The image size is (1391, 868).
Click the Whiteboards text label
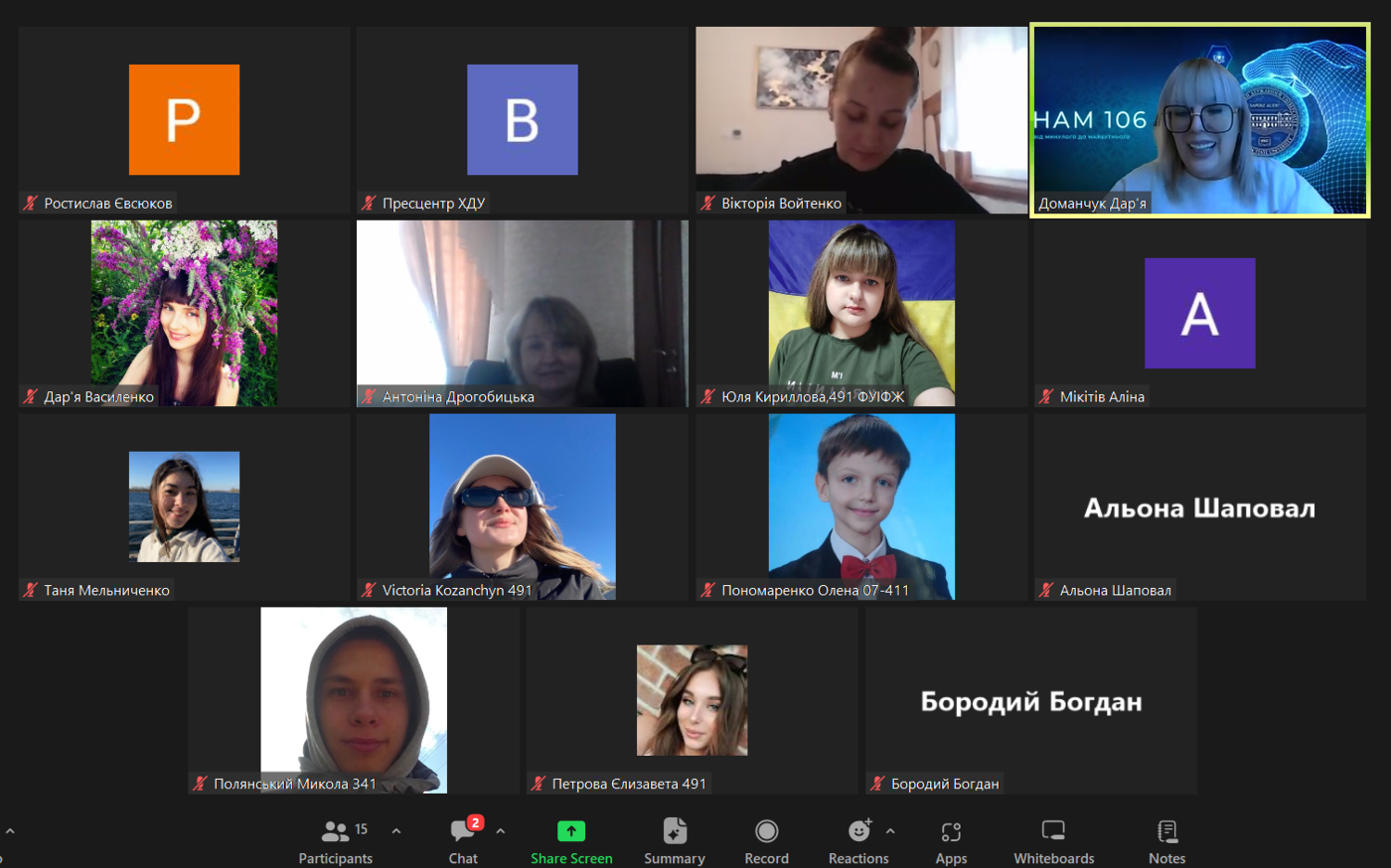(x=1054, y=858)
